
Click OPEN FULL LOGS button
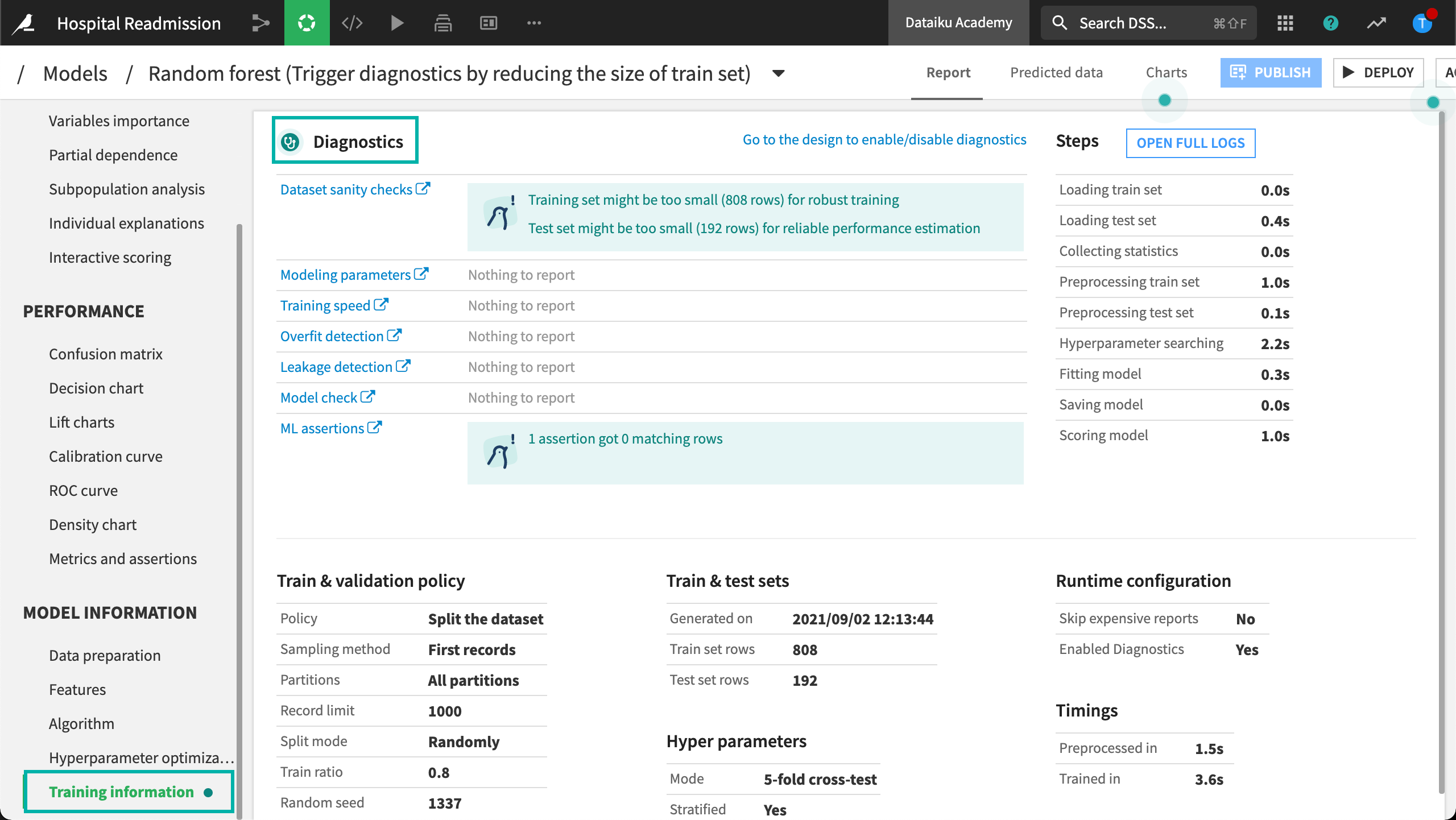[x=1190, y=143]
